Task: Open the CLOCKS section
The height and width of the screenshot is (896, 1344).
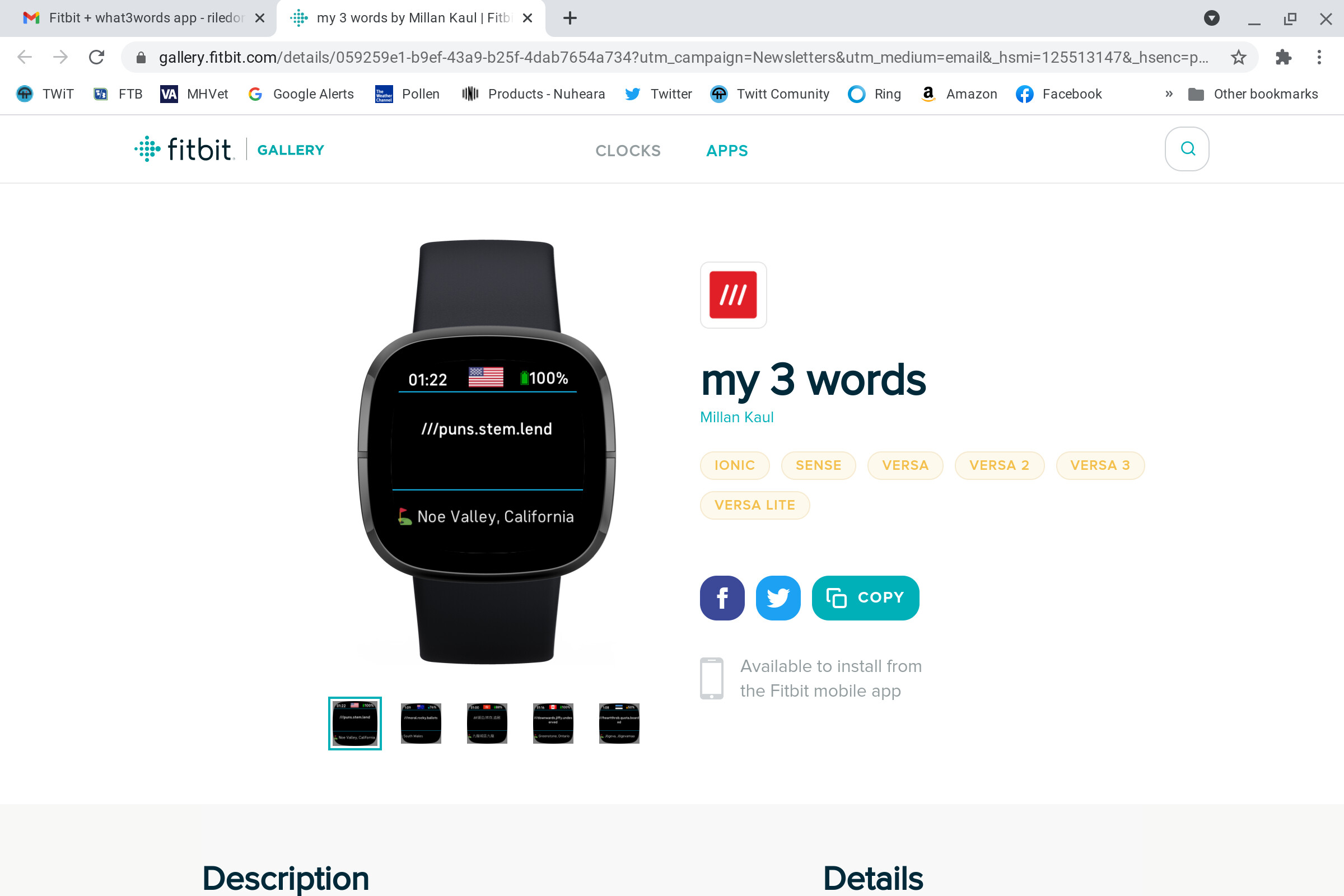Action: coord(628,150)
